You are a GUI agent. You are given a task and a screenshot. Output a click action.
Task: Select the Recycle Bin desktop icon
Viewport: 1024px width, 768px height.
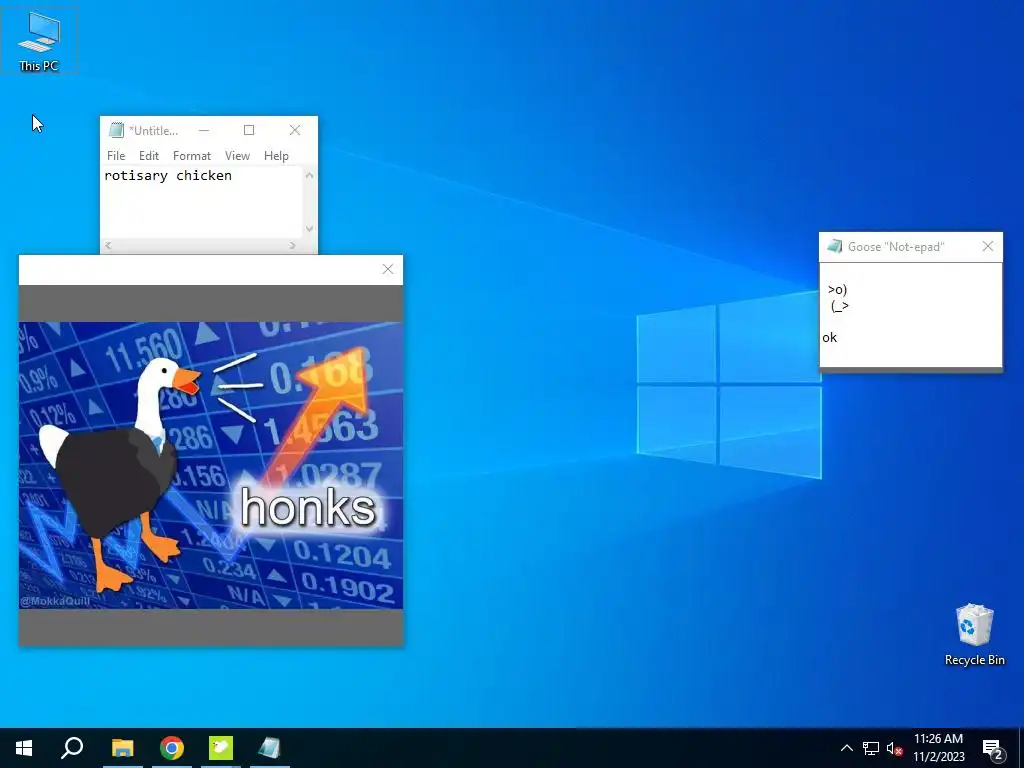click(974, 635)
